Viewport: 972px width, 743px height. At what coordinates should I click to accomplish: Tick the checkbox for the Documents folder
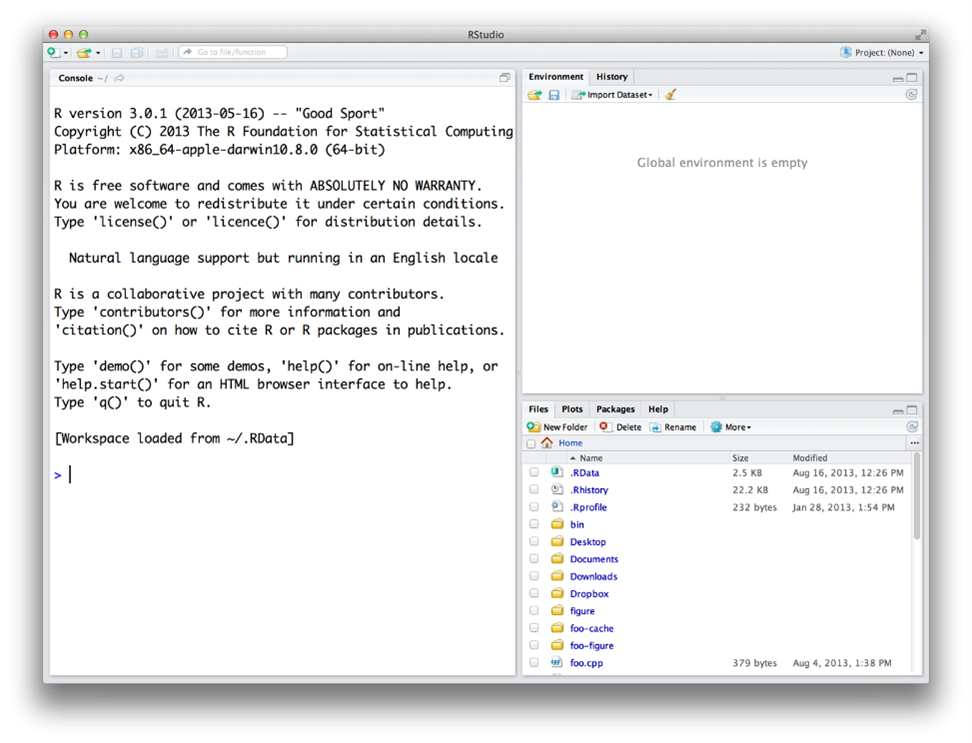[534, 559]
